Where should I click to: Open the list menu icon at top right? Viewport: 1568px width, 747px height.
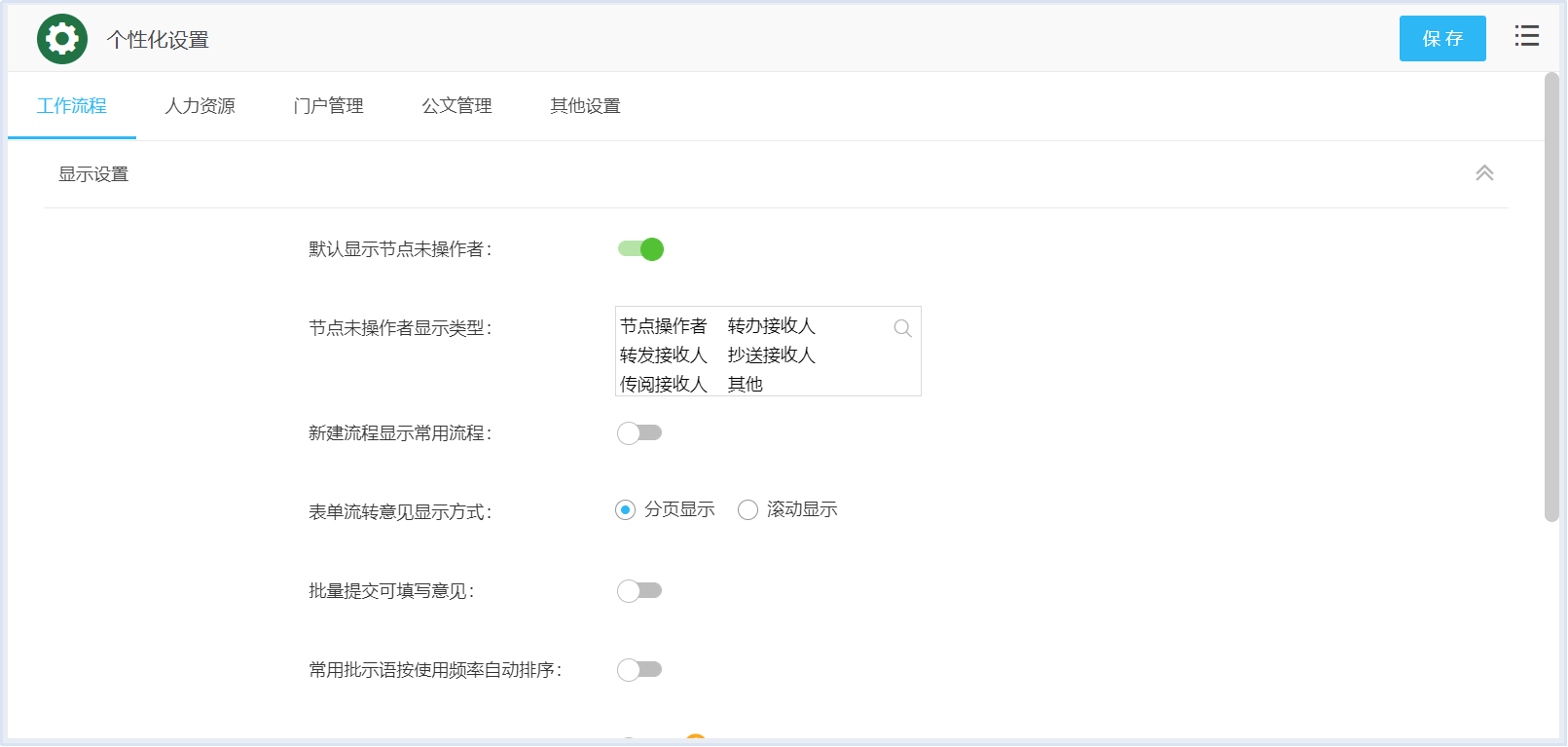tap(1526, 37)
